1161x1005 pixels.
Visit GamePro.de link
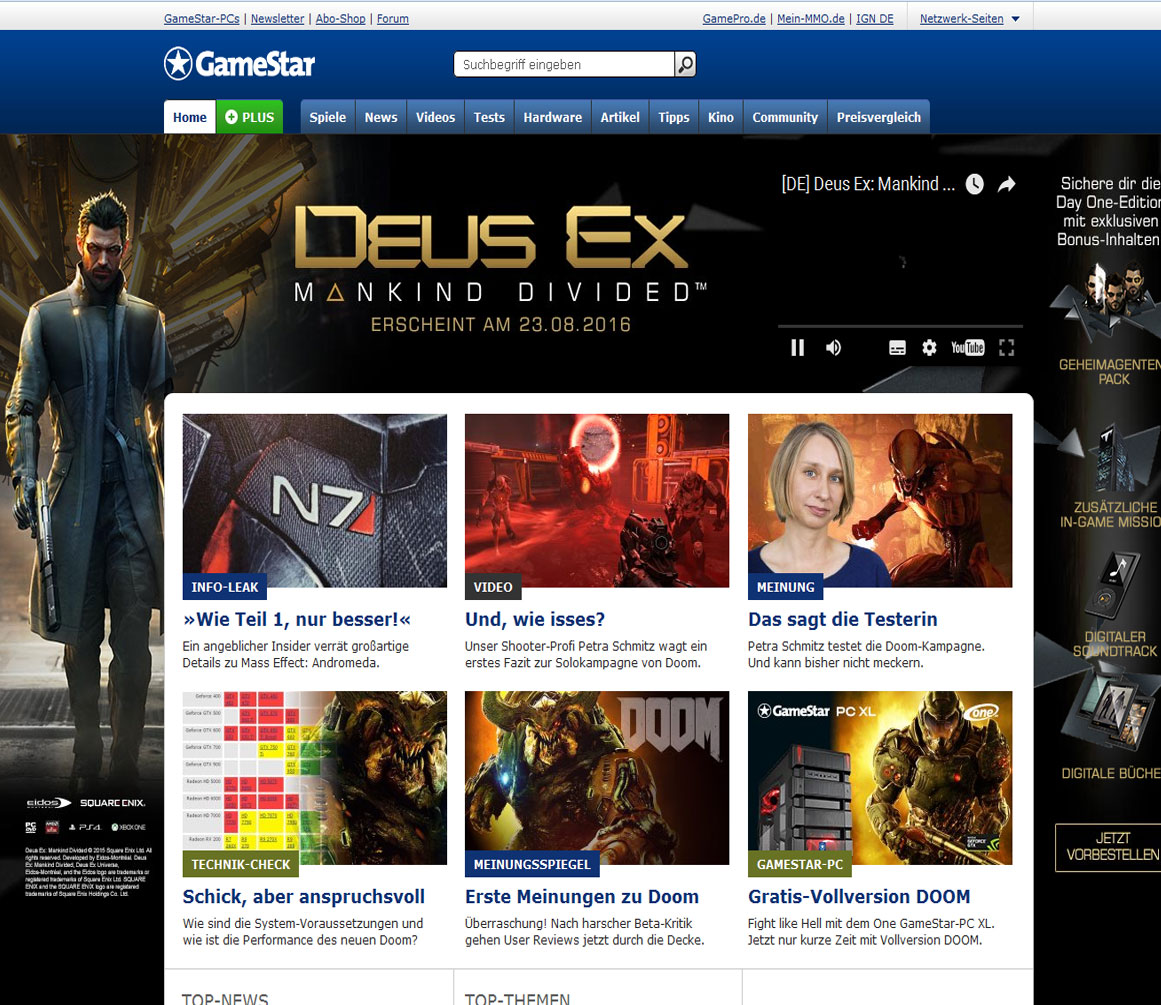click(x=734, y=19)
